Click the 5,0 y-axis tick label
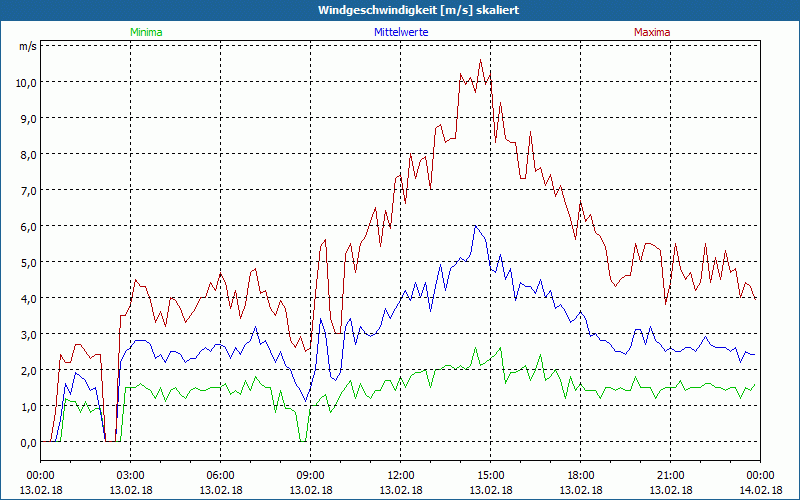Screen dimensions: 800x500 27,262
